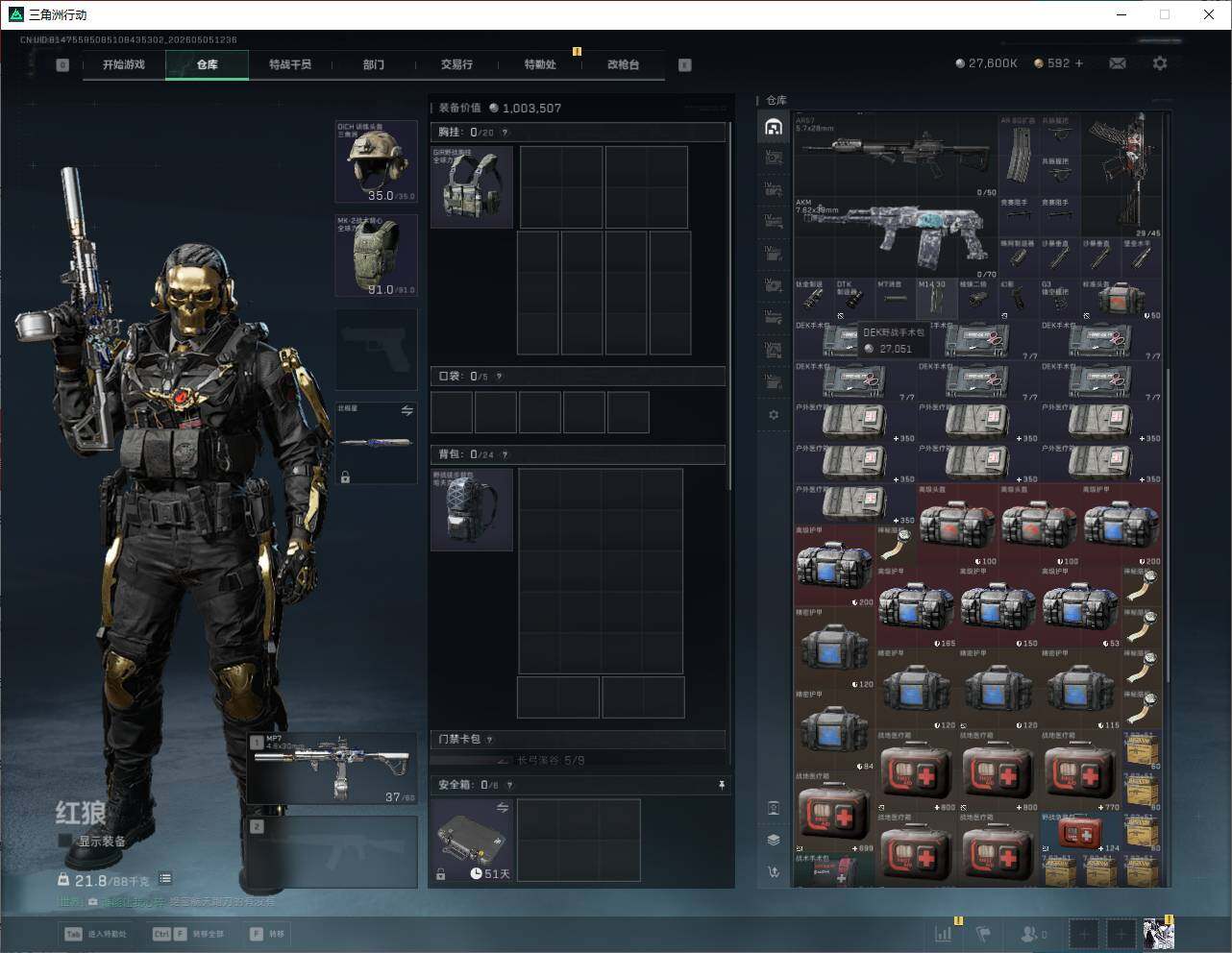Select the equipped MP7 primary weapon
The height and width of the screenshot is (953, 1232).
tap(333, 769)
